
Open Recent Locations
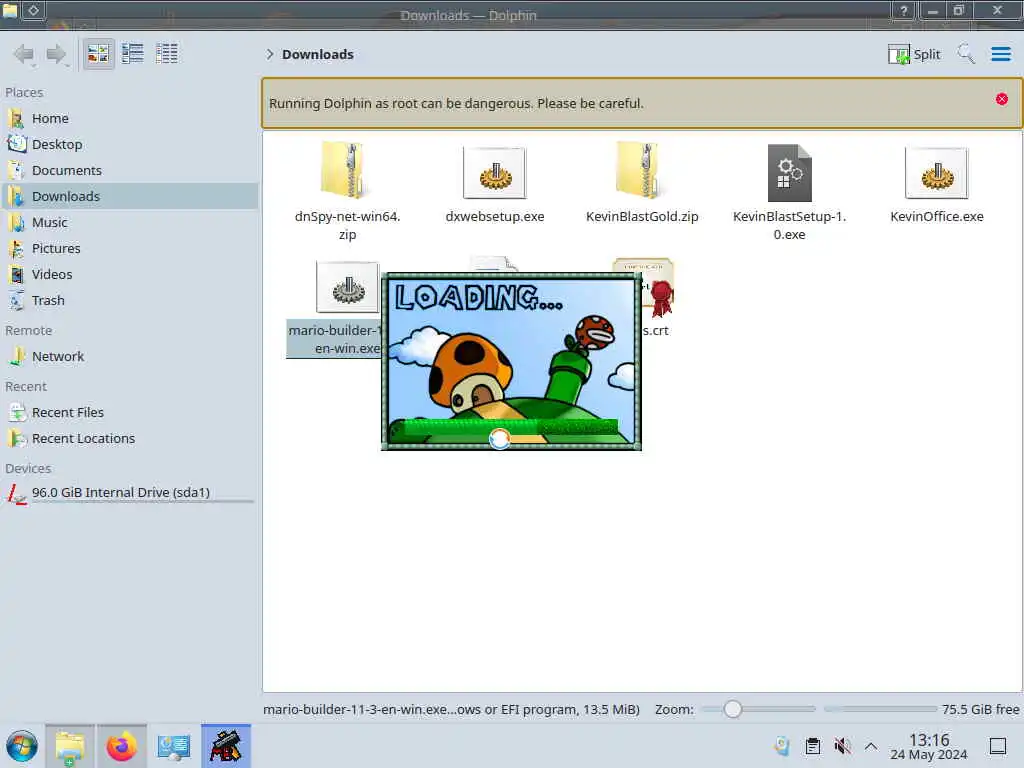pyautogui.click(x=129, y=439)
